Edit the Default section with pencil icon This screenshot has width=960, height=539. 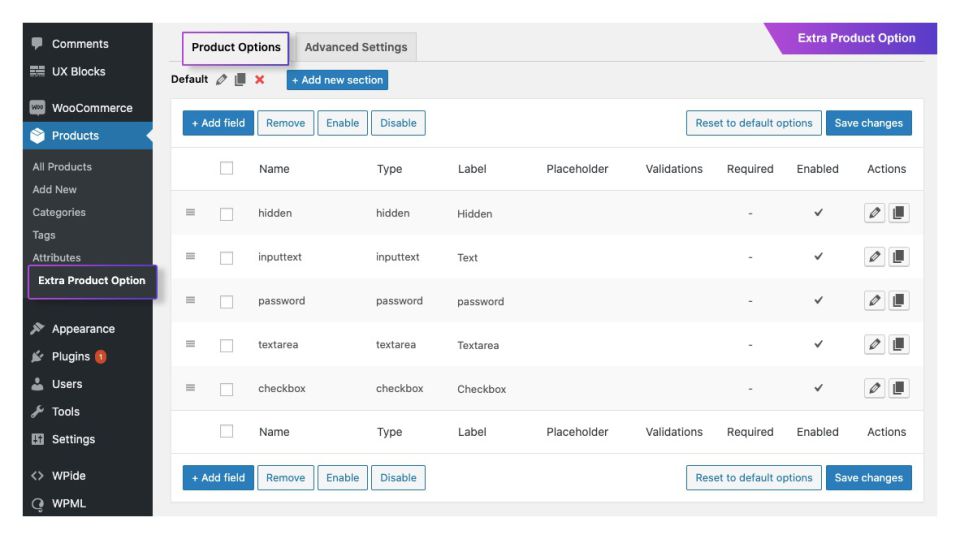click(221, 80)
